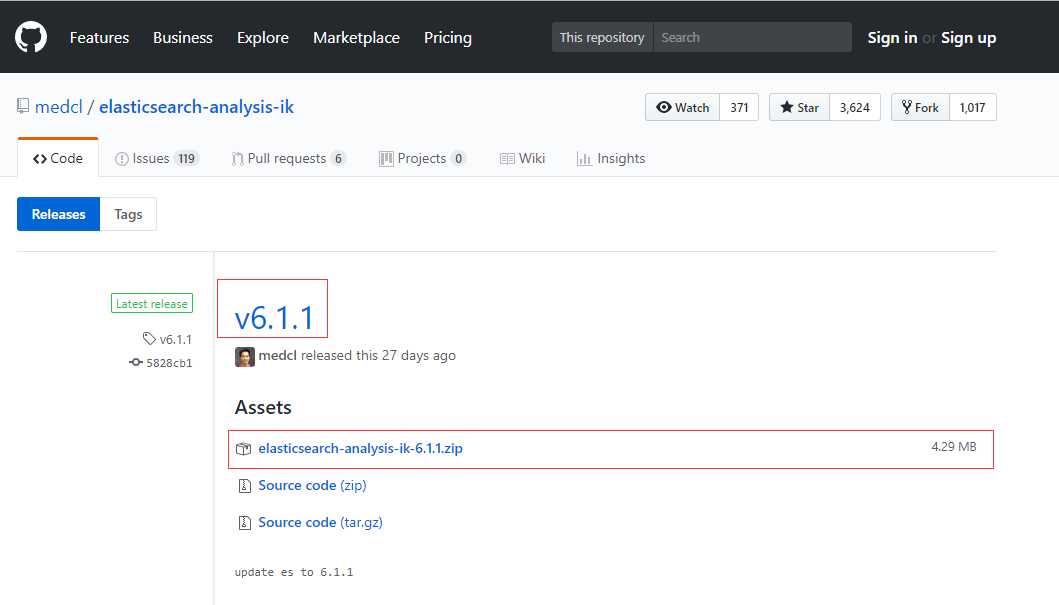Click the Source code tar.gz file icon
Viewport: 1059px width, 605px height.
click(244, 523)
